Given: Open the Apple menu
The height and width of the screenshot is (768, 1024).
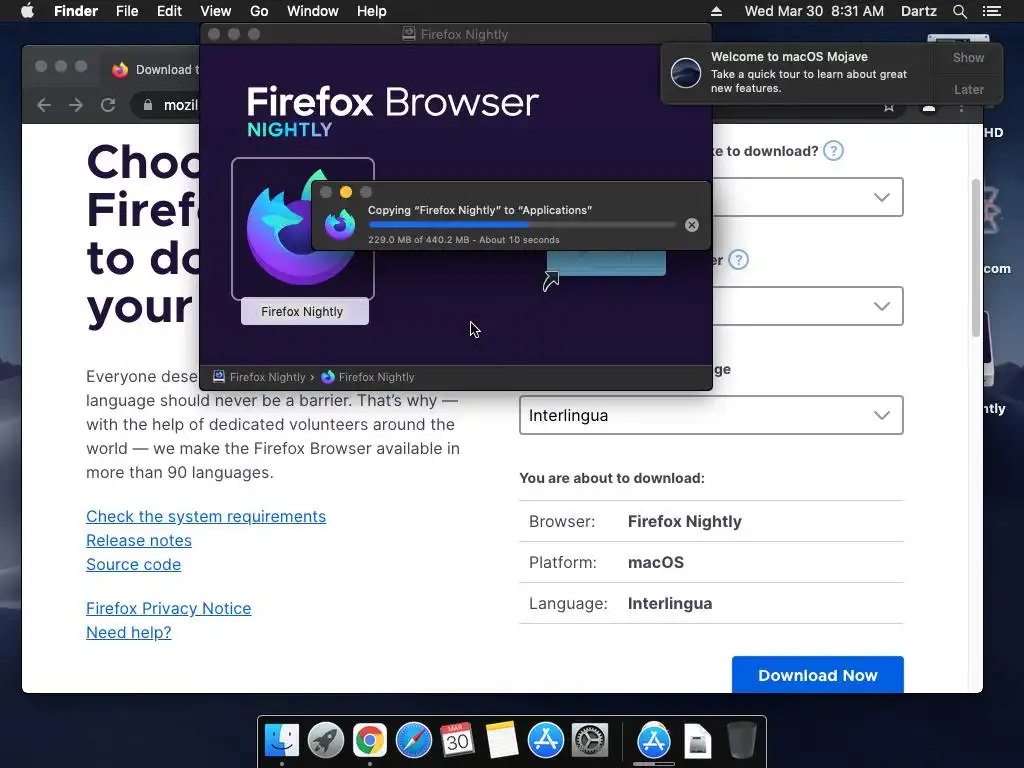Looking at the screenshot, I should [x=27, y=11].
